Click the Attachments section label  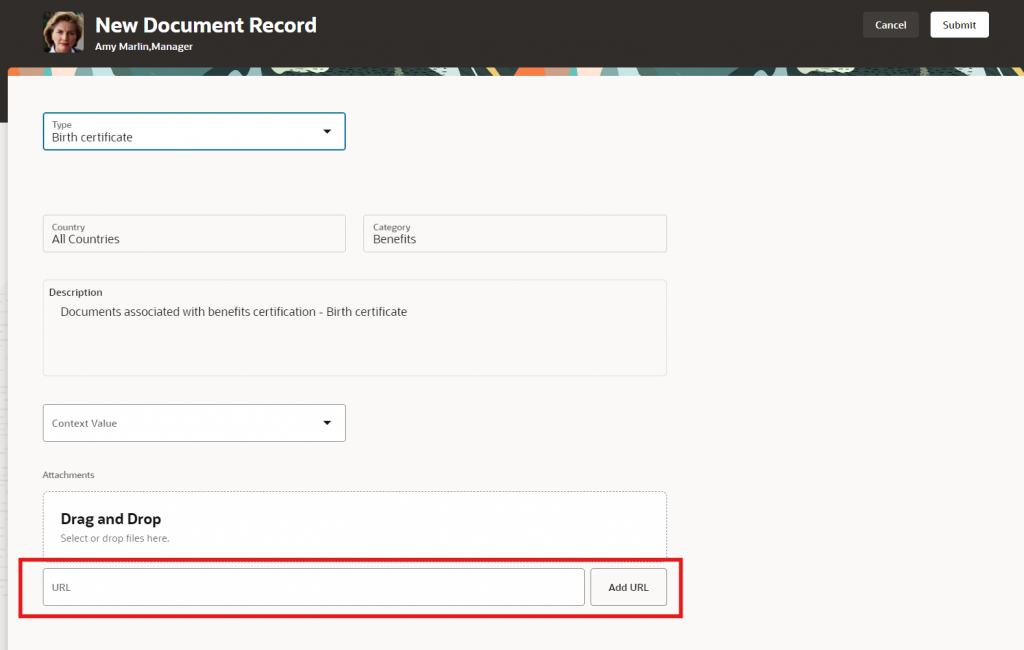(68, 475)
